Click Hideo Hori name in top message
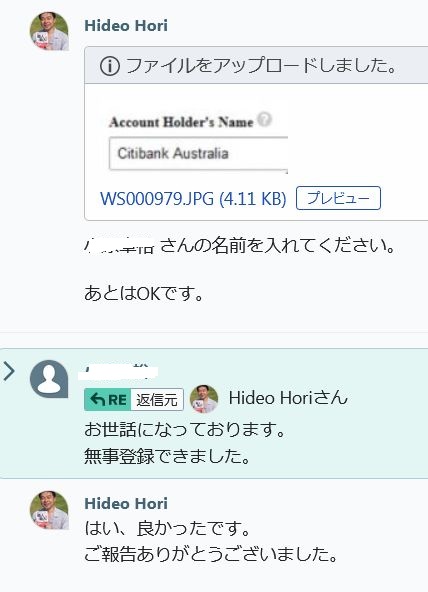 (x=126, y=26)
